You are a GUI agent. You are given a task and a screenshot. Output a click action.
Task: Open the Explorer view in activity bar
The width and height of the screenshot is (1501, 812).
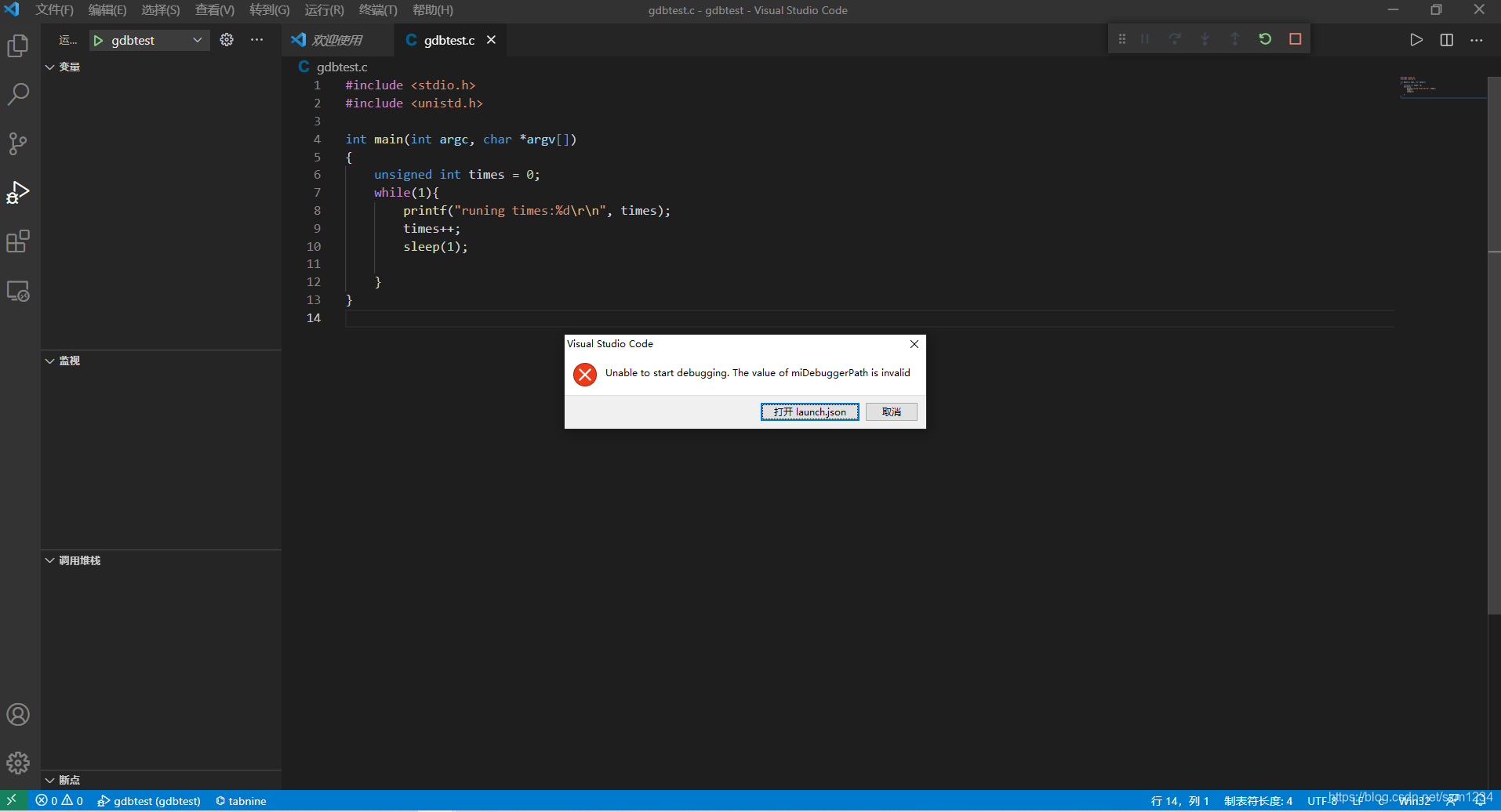pyautogui.click(x=18, y=46)
